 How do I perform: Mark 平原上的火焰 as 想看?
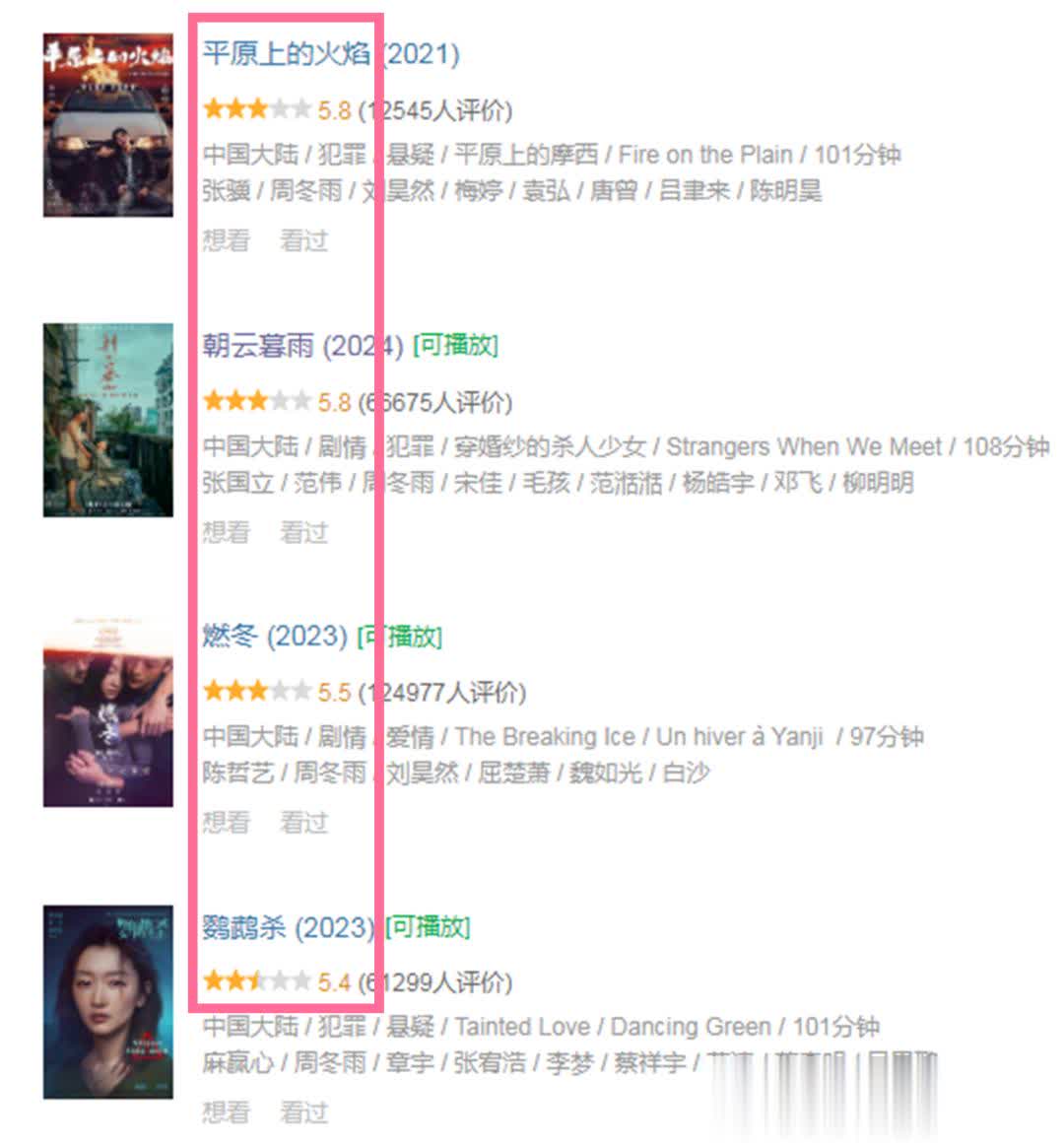(226, 240)
